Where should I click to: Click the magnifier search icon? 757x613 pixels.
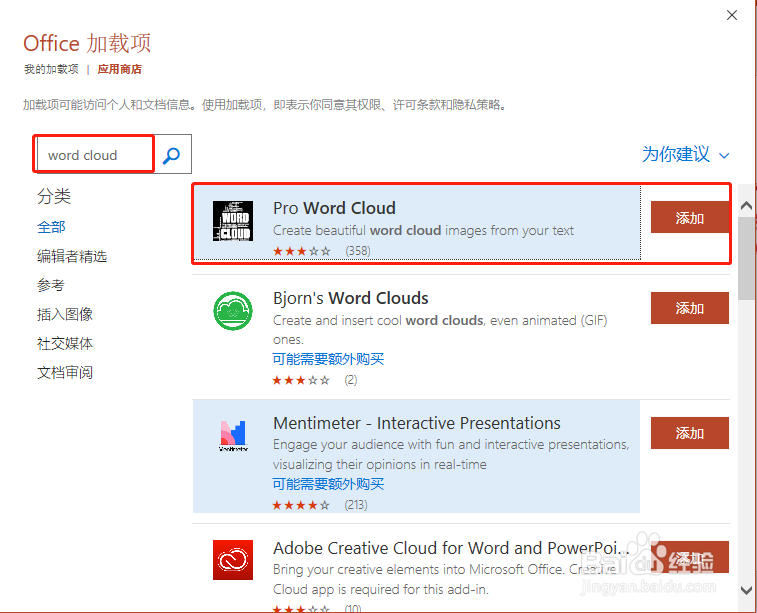pos(171,155)
